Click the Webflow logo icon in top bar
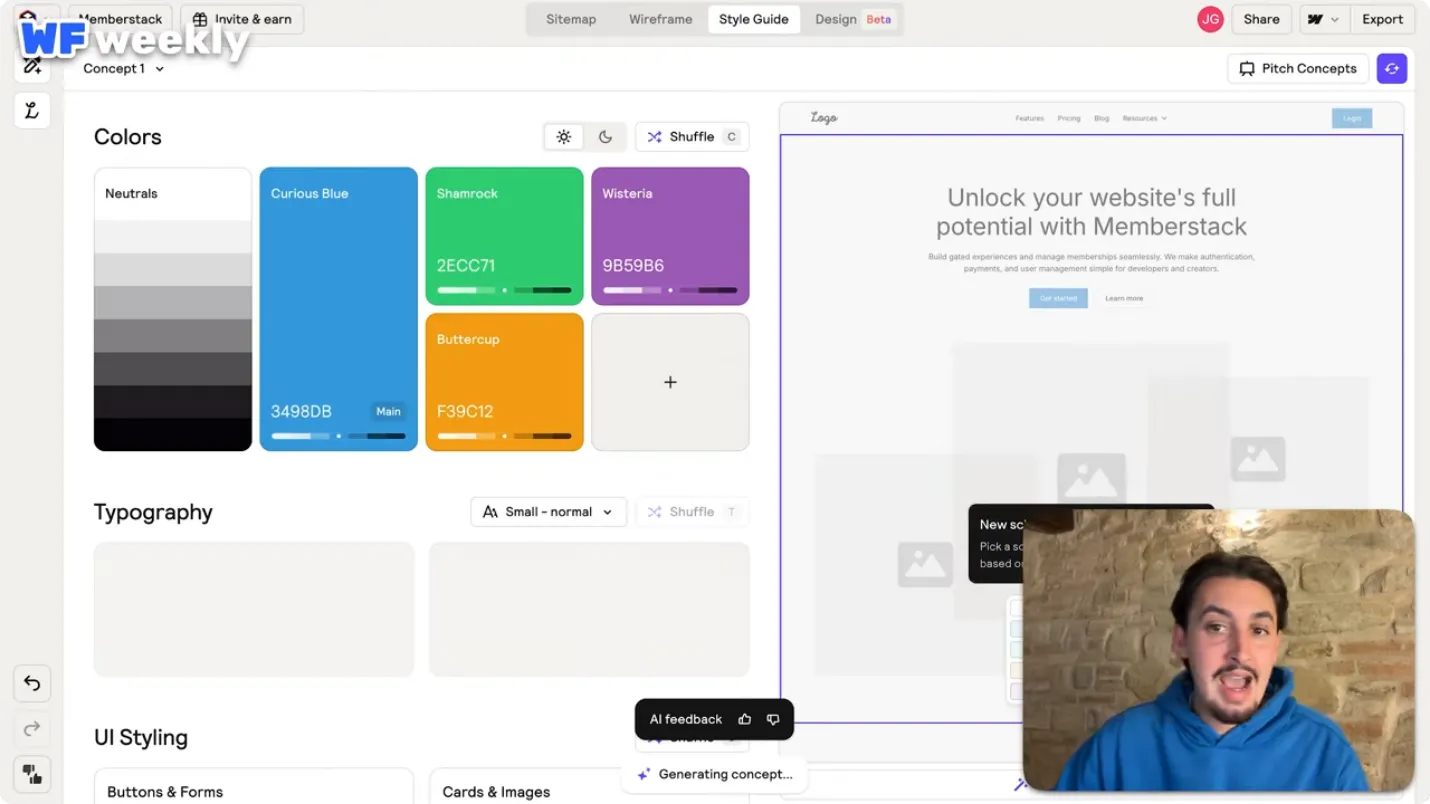 pyautogui.click(x=1314, y=19)
